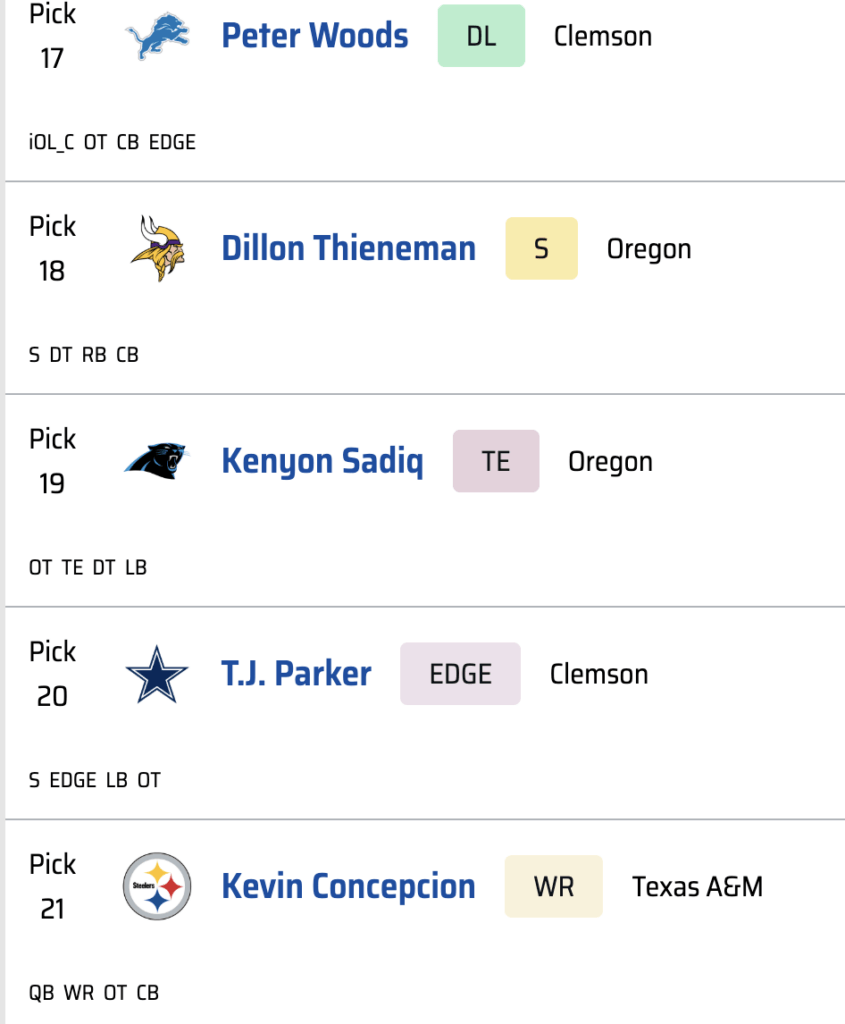Screen dimensions: 845x1024
Task: Click the WR position badge
Action: pos(553,886)
